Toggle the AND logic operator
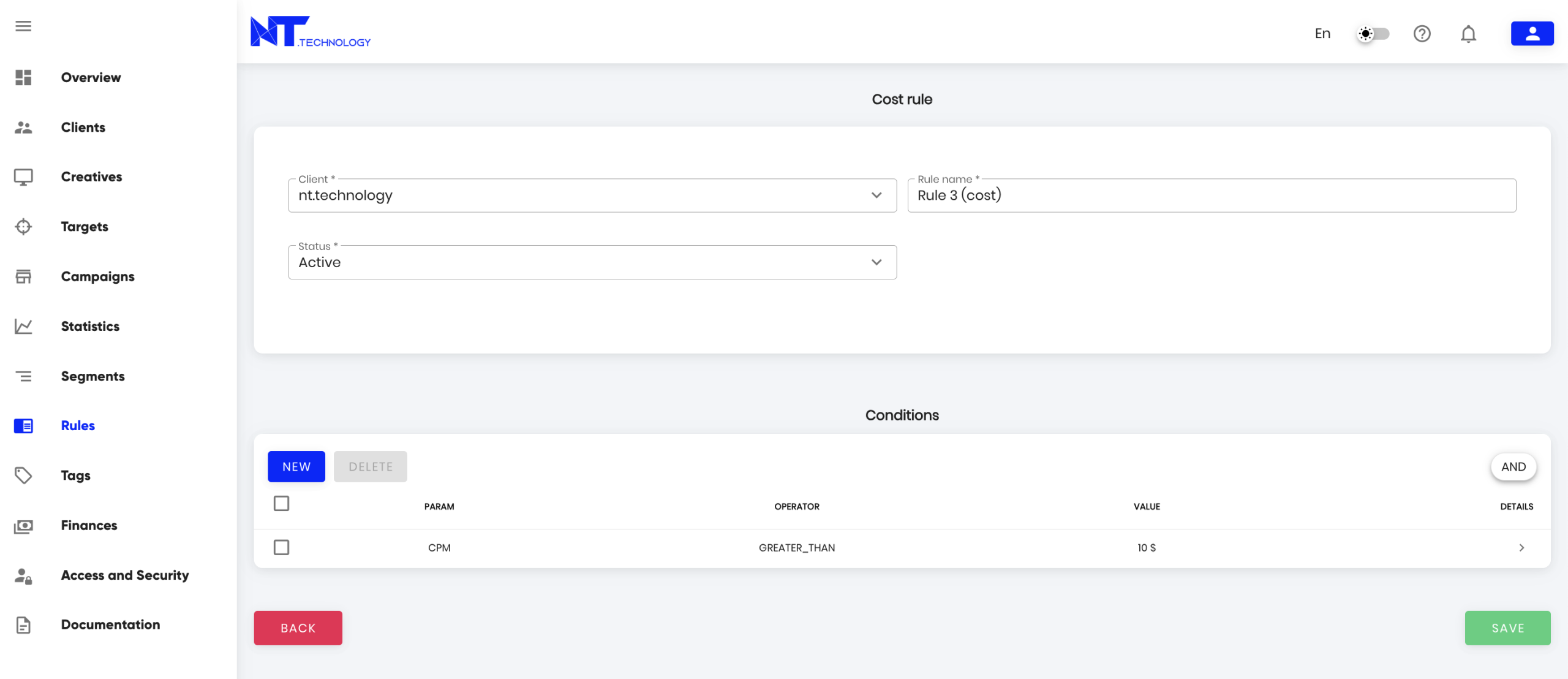This screenshot has height=679, width=1568. coord(1513,467)
